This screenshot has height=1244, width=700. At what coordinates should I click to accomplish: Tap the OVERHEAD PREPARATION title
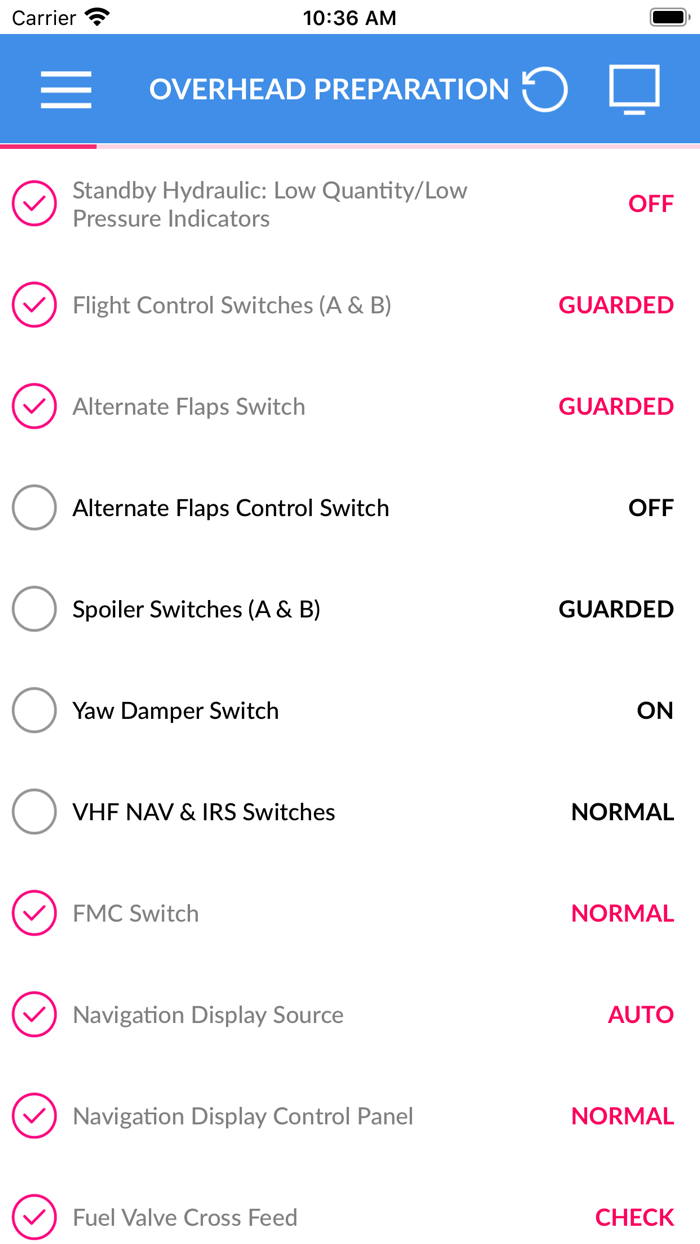tap(330, 89)
